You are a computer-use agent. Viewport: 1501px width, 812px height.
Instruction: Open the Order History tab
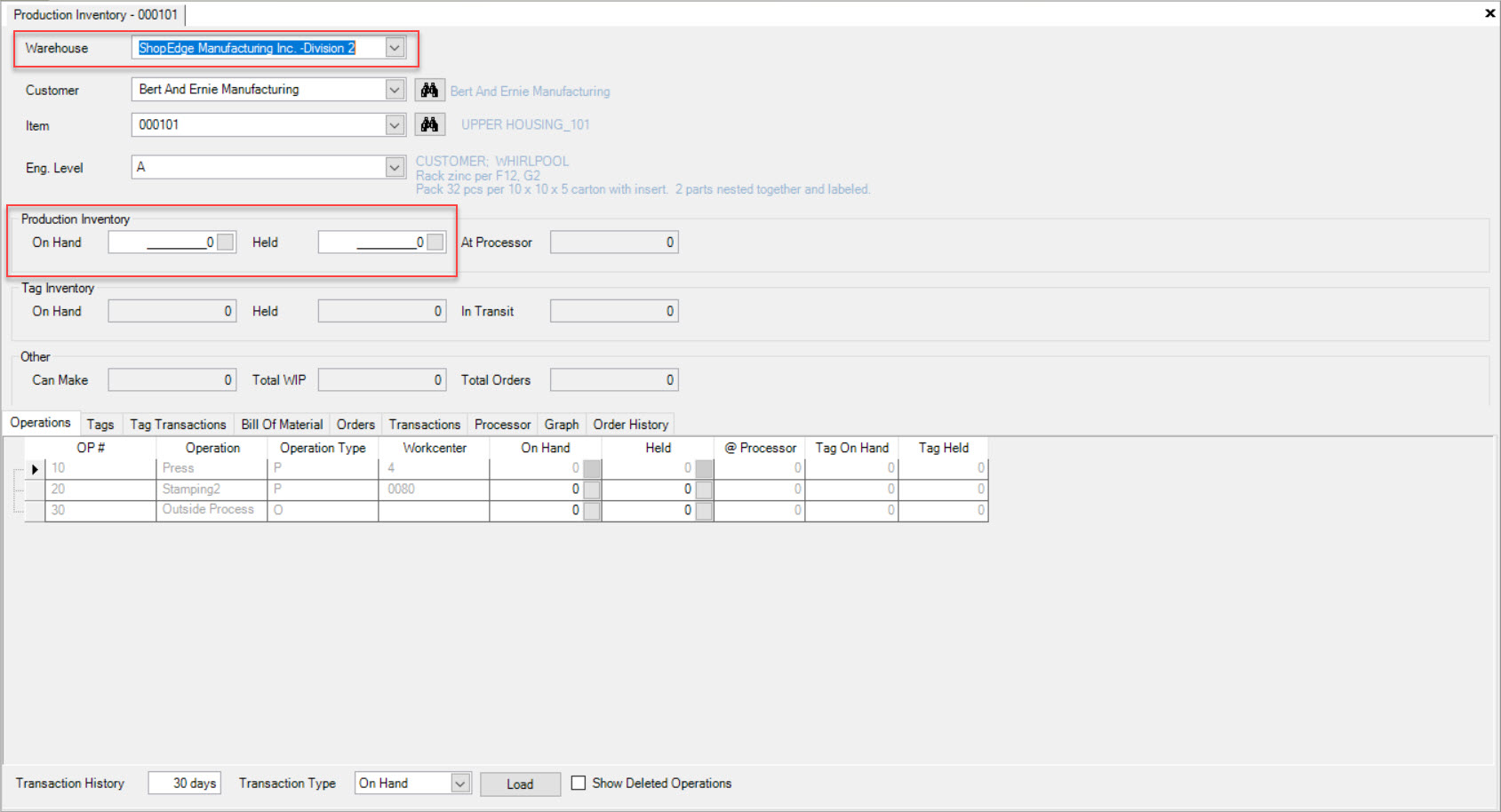pos(631,425)
